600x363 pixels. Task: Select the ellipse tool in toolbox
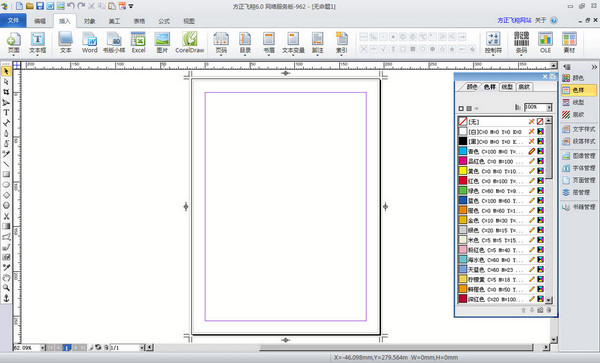6,185
